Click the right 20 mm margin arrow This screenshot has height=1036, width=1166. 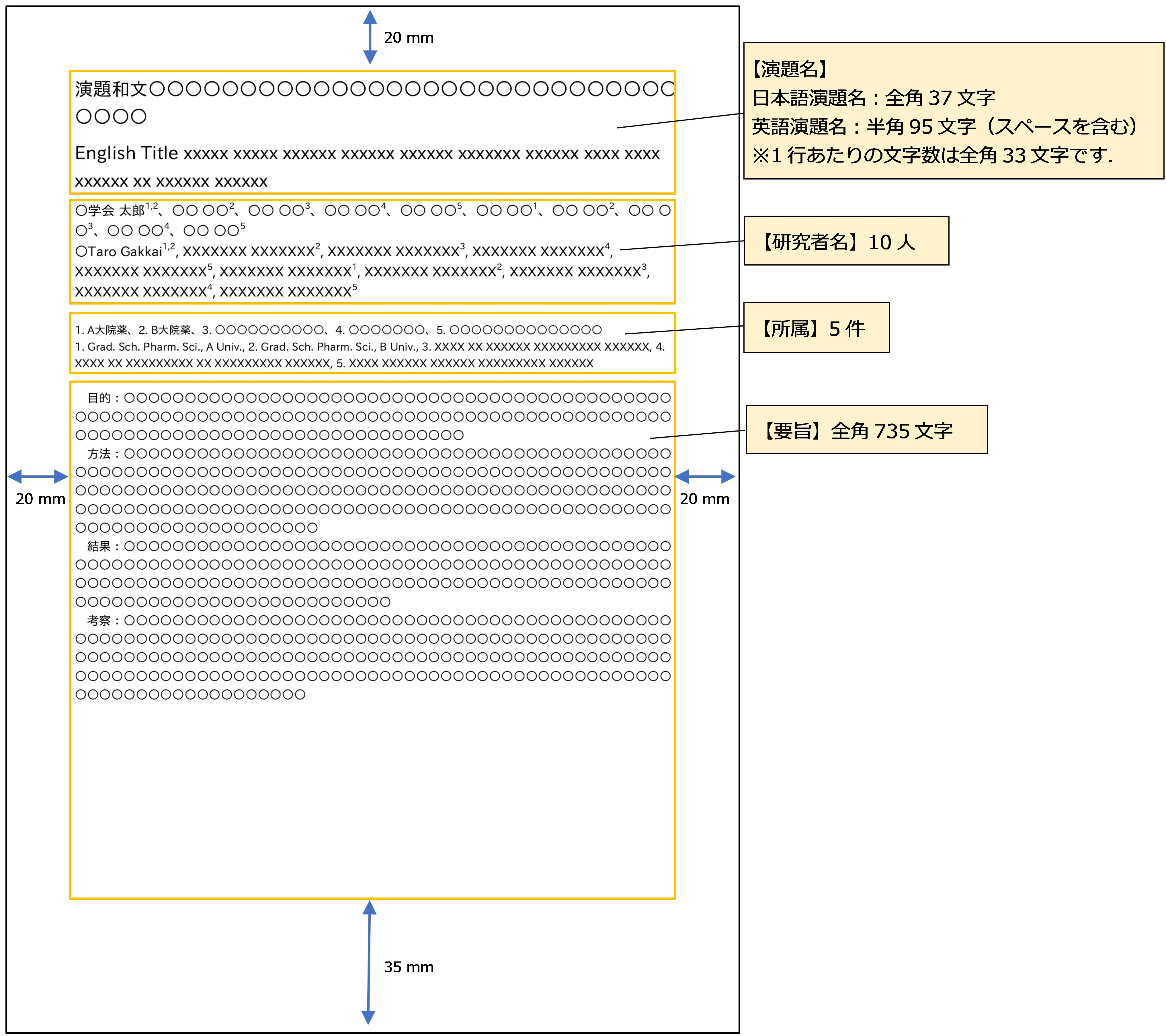pyautogui.click(x=704, y=476)
